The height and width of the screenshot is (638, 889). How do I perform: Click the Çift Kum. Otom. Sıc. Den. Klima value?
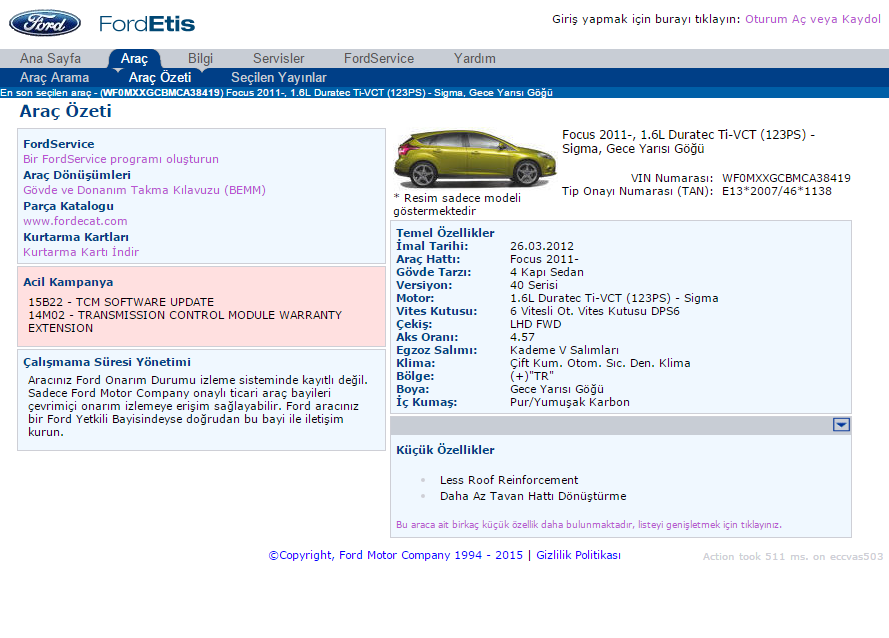[x=600, y=364]
